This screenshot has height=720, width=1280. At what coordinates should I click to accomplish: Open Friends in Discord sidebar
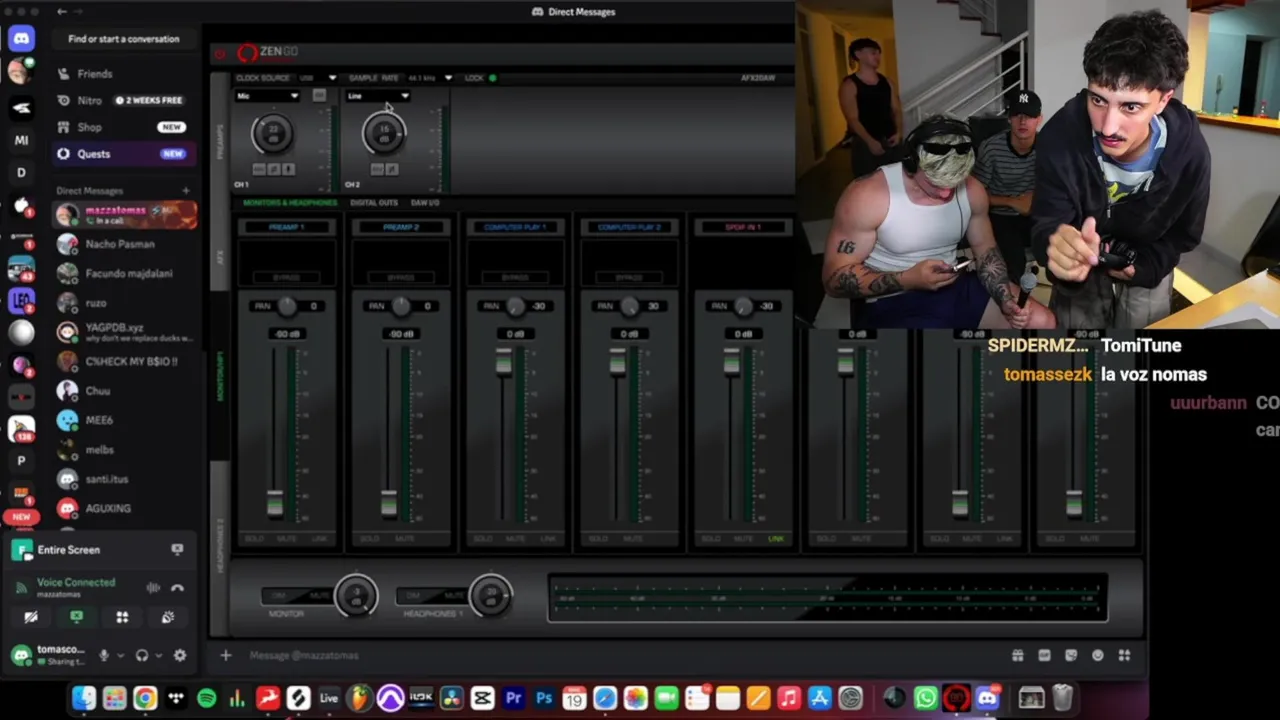tap(124, 74)
